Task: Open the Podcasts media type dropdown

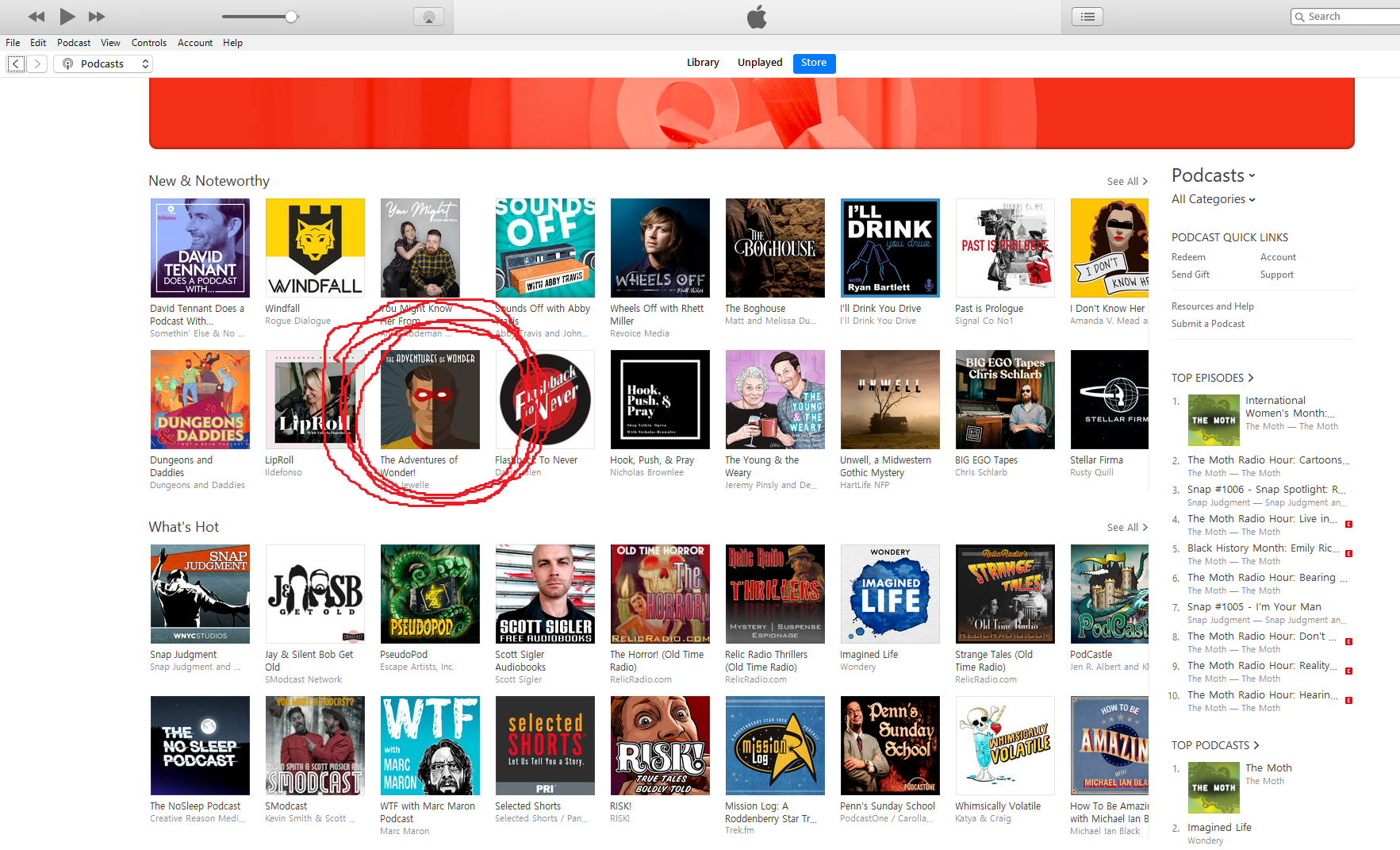Action: coord(103,63)
